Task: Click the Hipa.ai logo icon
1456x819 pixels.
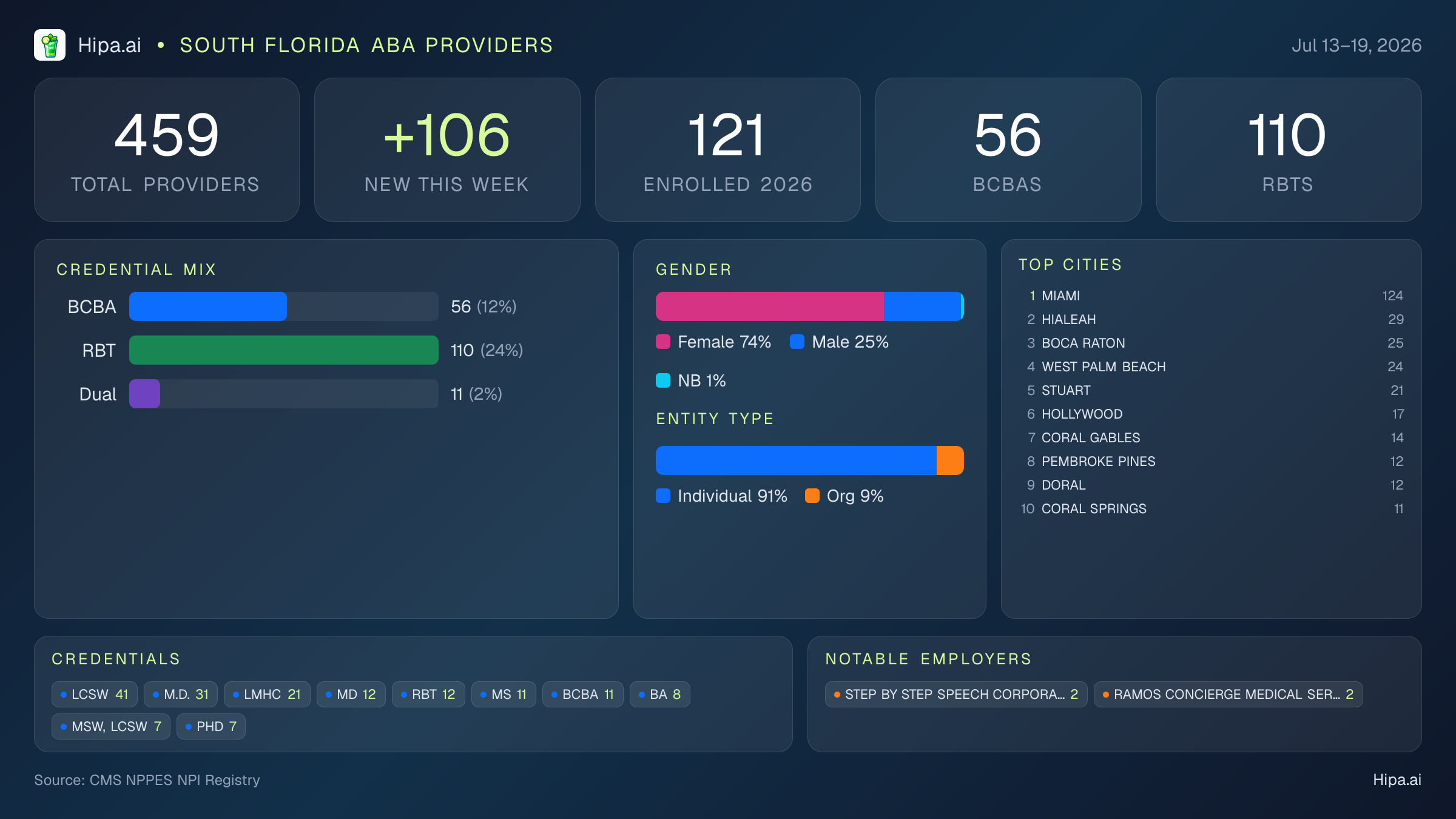Action: [50, 45]
